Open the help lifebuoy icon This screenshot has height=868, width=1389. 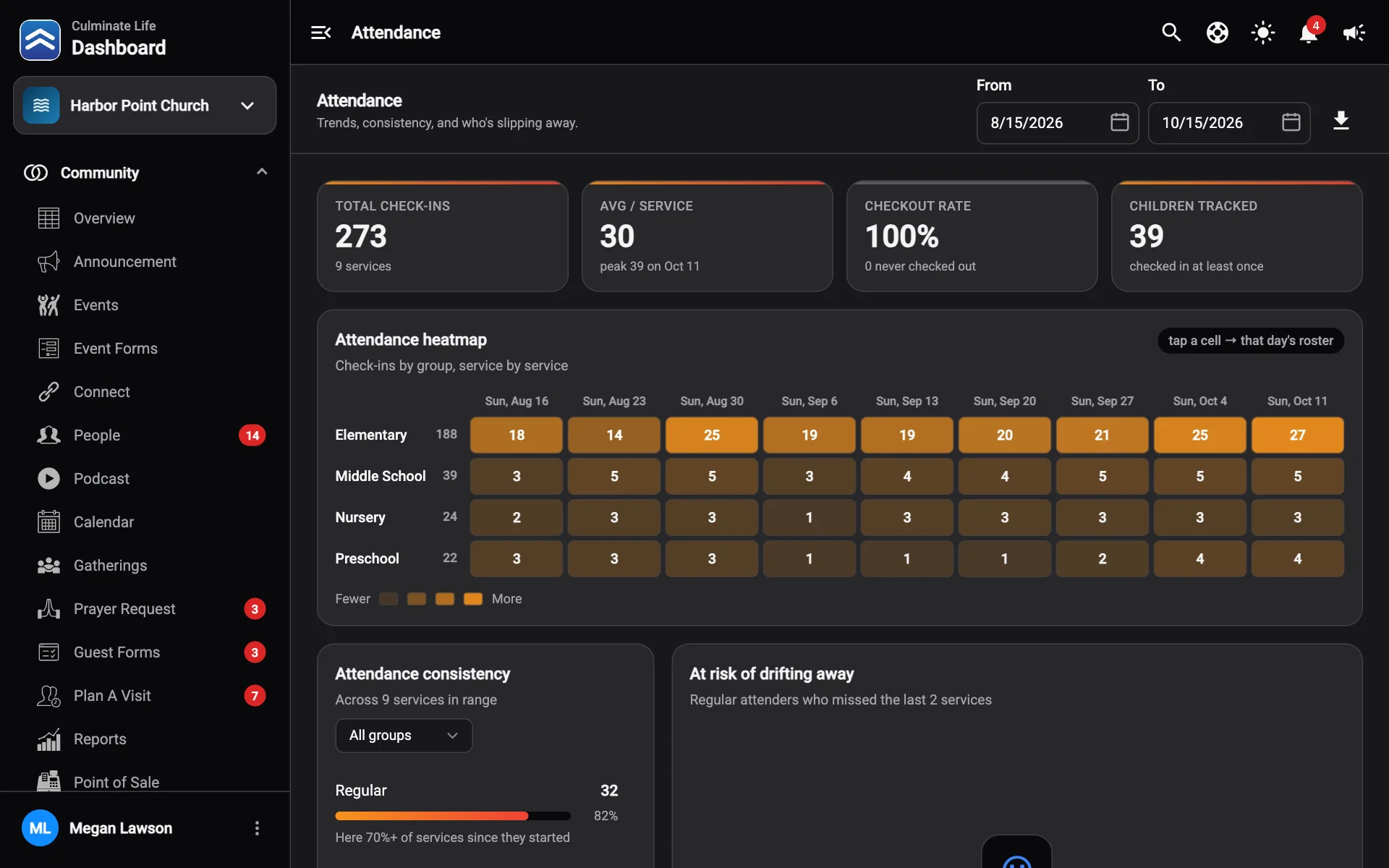[1218, 33]
